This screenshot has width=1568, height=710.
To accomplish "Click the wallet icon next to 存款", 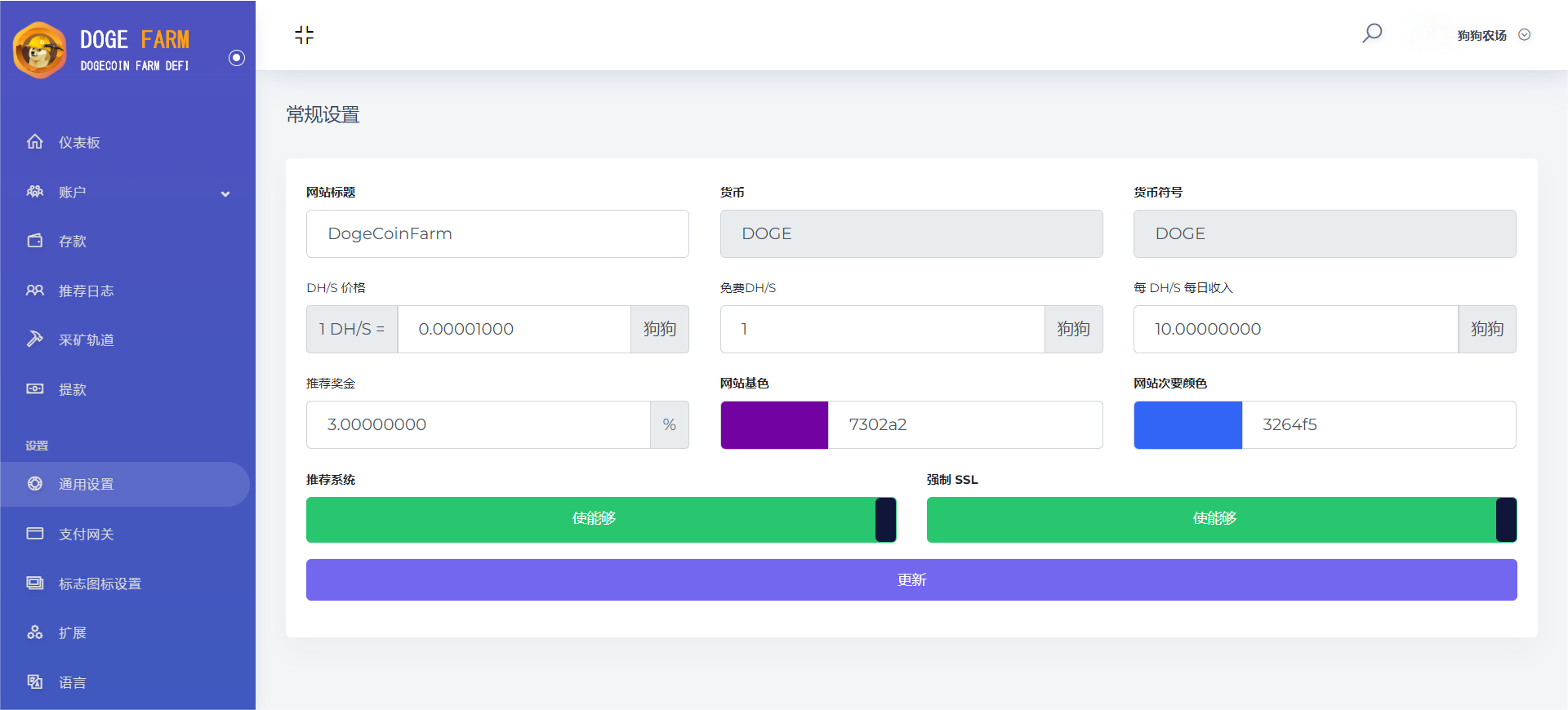I will 34,241.
